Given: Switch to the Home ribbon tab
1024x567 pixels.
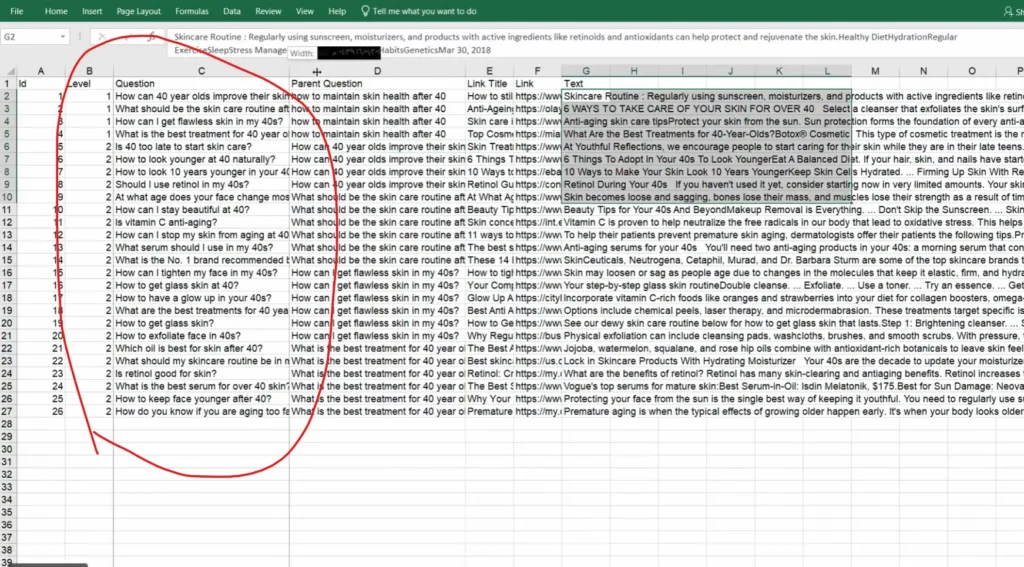Looking at the screenshot, I should (x=56, y=11).
